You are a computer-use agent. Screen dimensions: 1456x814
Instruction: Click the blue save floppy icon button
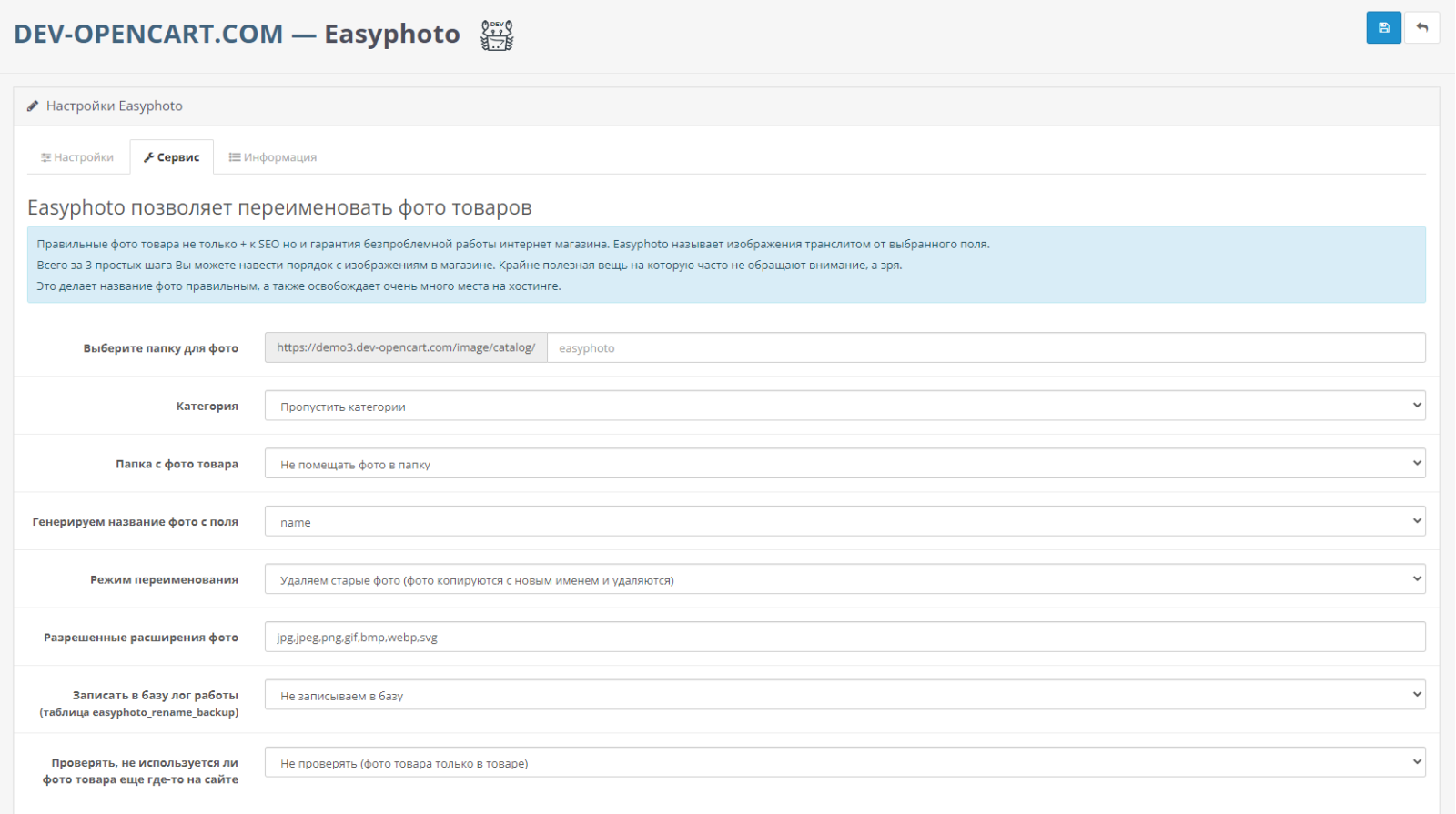(1383, 27)
